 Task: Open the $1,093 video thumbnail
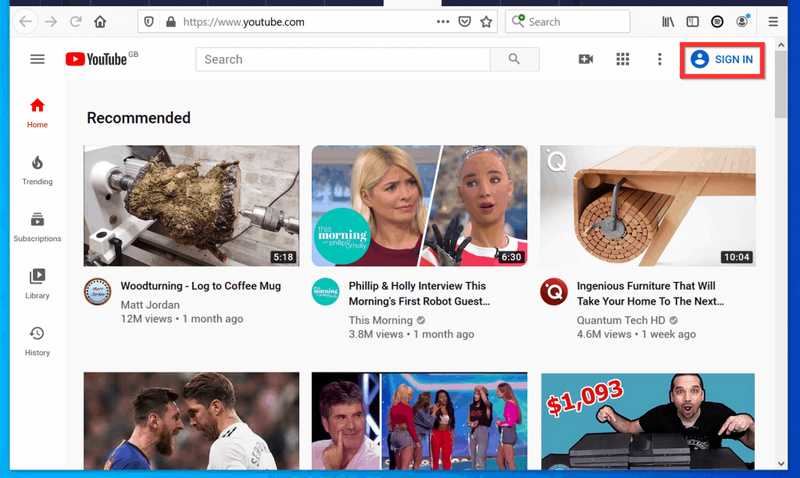pyautogui.click(x=648, y=421)
